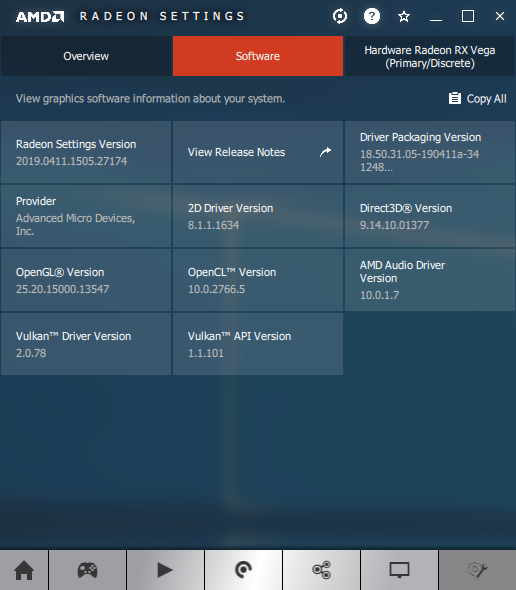Click the AMD logo in title bar
Viewport: 516px width, 590px height.
40,17
